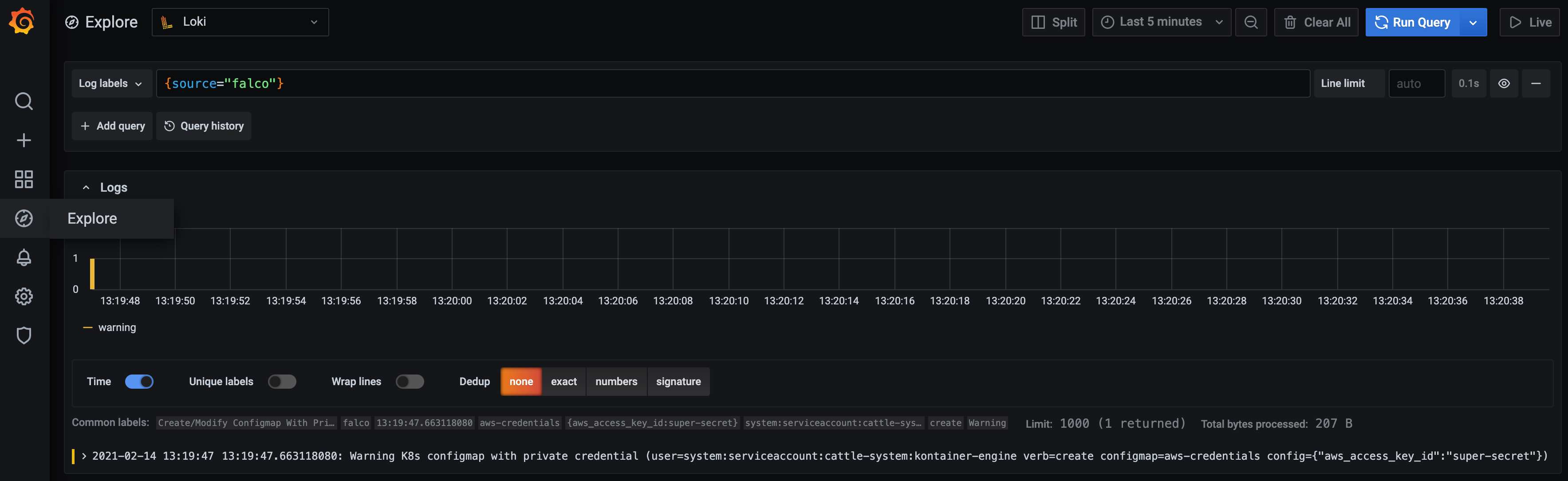
Task: Disable the Time toggle
Action: coord(139,381)
